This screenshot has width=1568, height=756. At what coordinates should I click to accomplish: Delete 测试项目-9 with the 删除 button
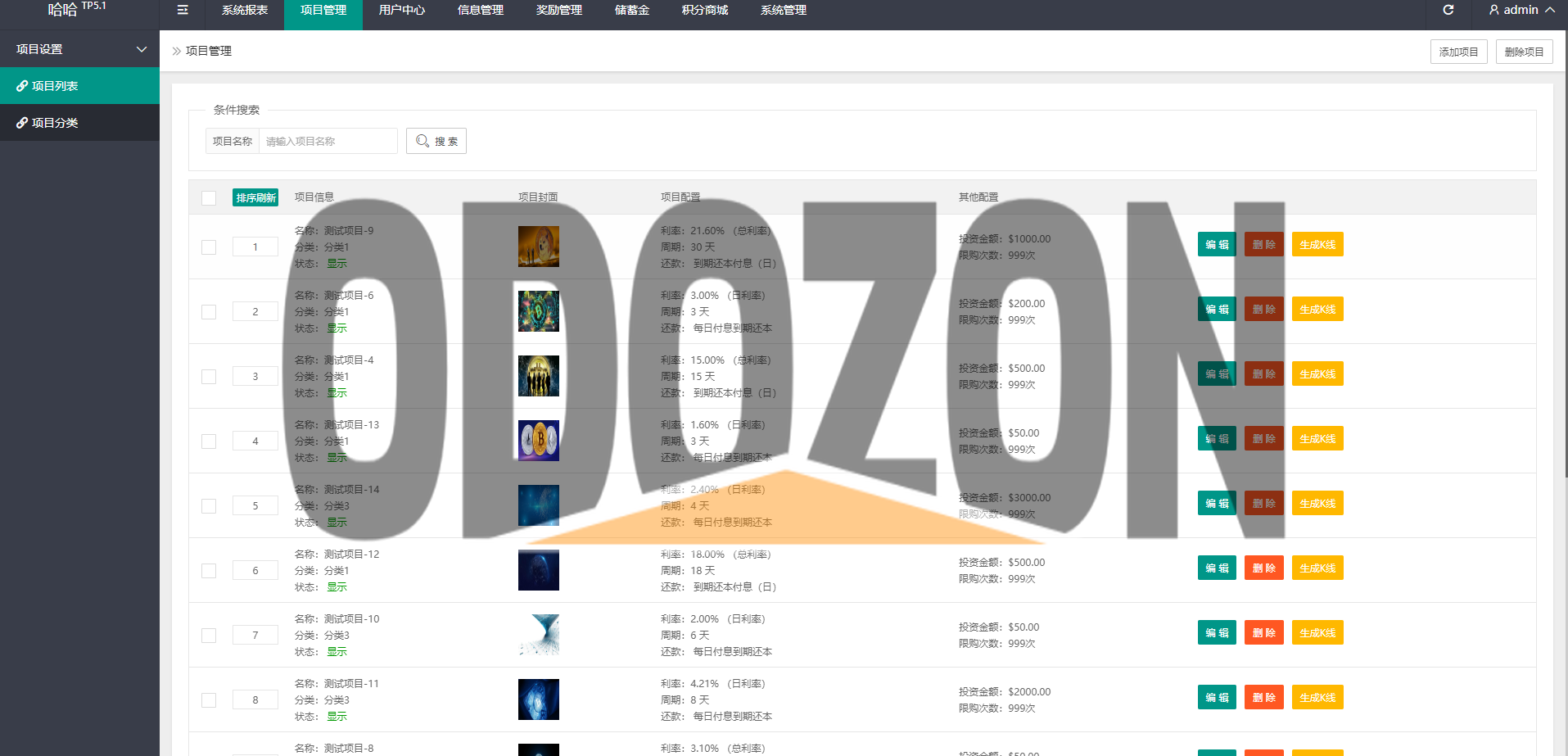[1264, 244]
